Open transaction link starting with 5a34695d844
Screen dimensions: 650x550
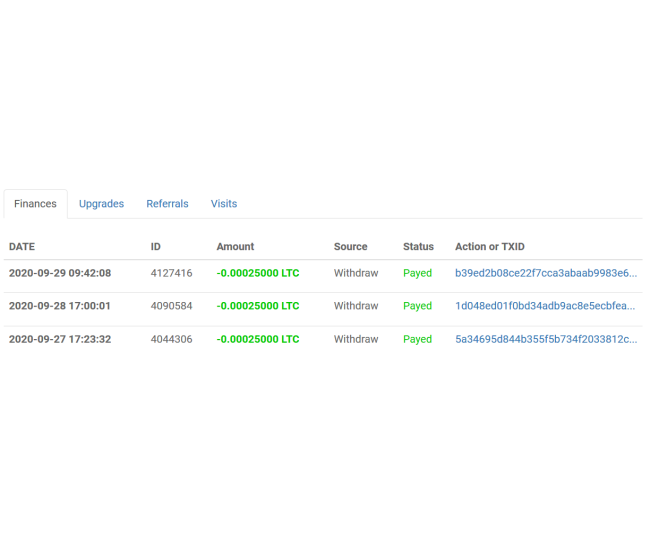tap(545, 339)
